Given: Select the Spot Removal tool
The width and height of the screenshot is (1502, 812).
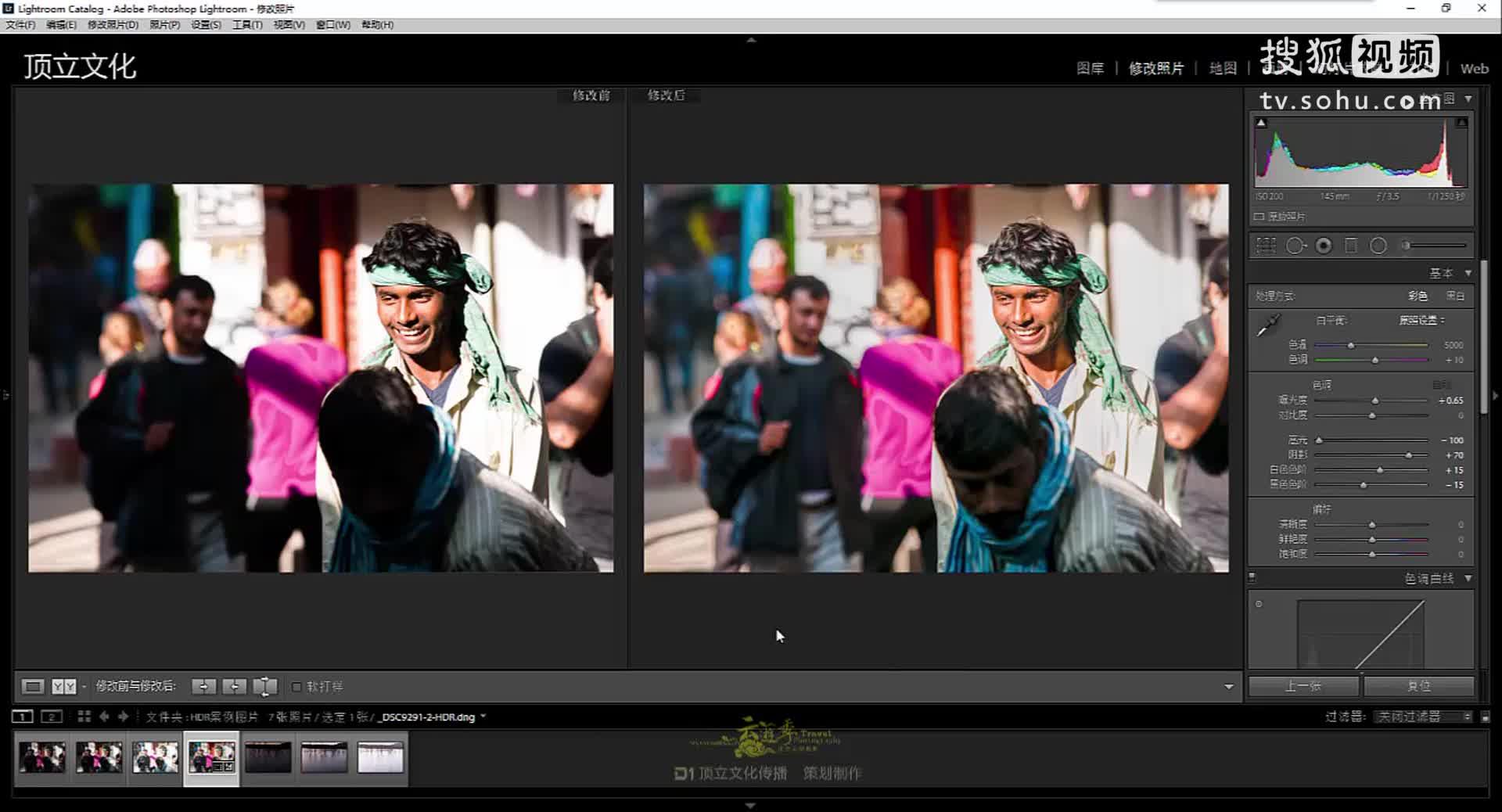Looking at the screenshot, I should click(x=1295, y=246).
